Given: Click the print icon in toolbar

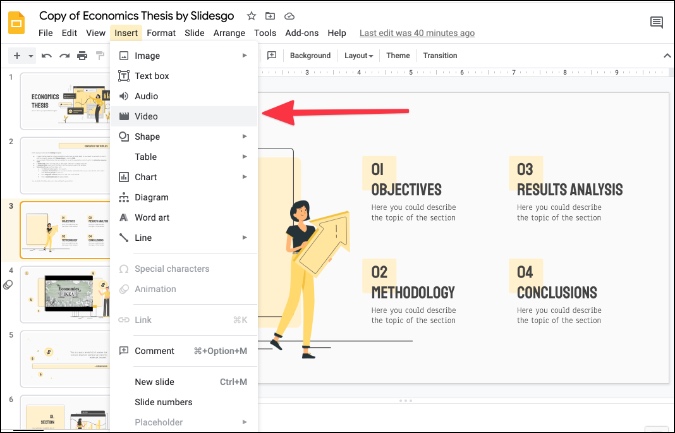Looking at the screenshot, I should click(x=82, y=56).
